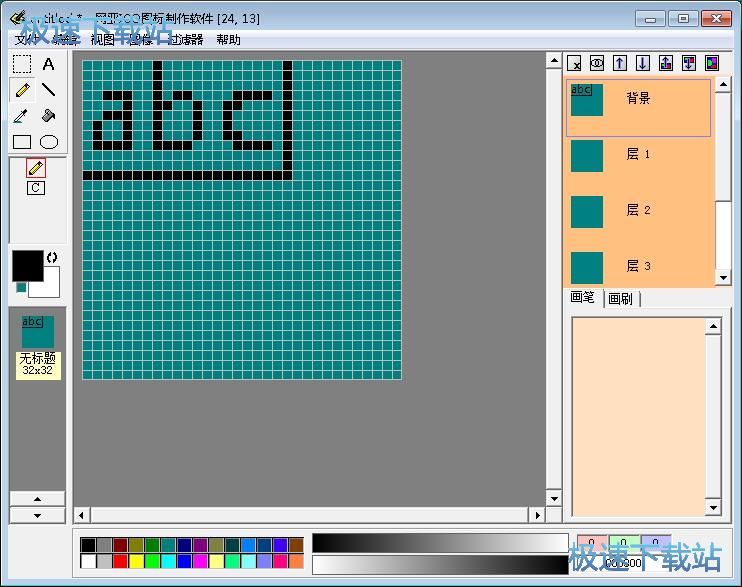Click the red channel value field
This screenshot has width=742, height=587.
pos(592,543)
